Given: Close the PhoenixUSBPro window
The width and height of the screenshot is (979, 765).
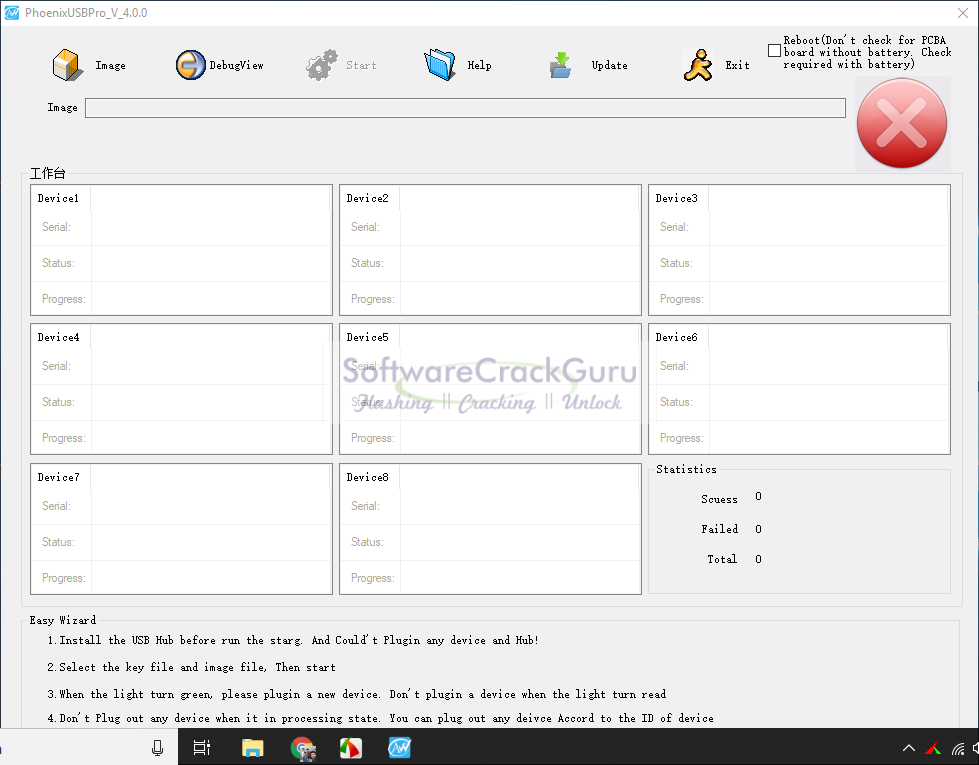Looking at the screenshot, I should pyautogui.click(x=963, y=13).
